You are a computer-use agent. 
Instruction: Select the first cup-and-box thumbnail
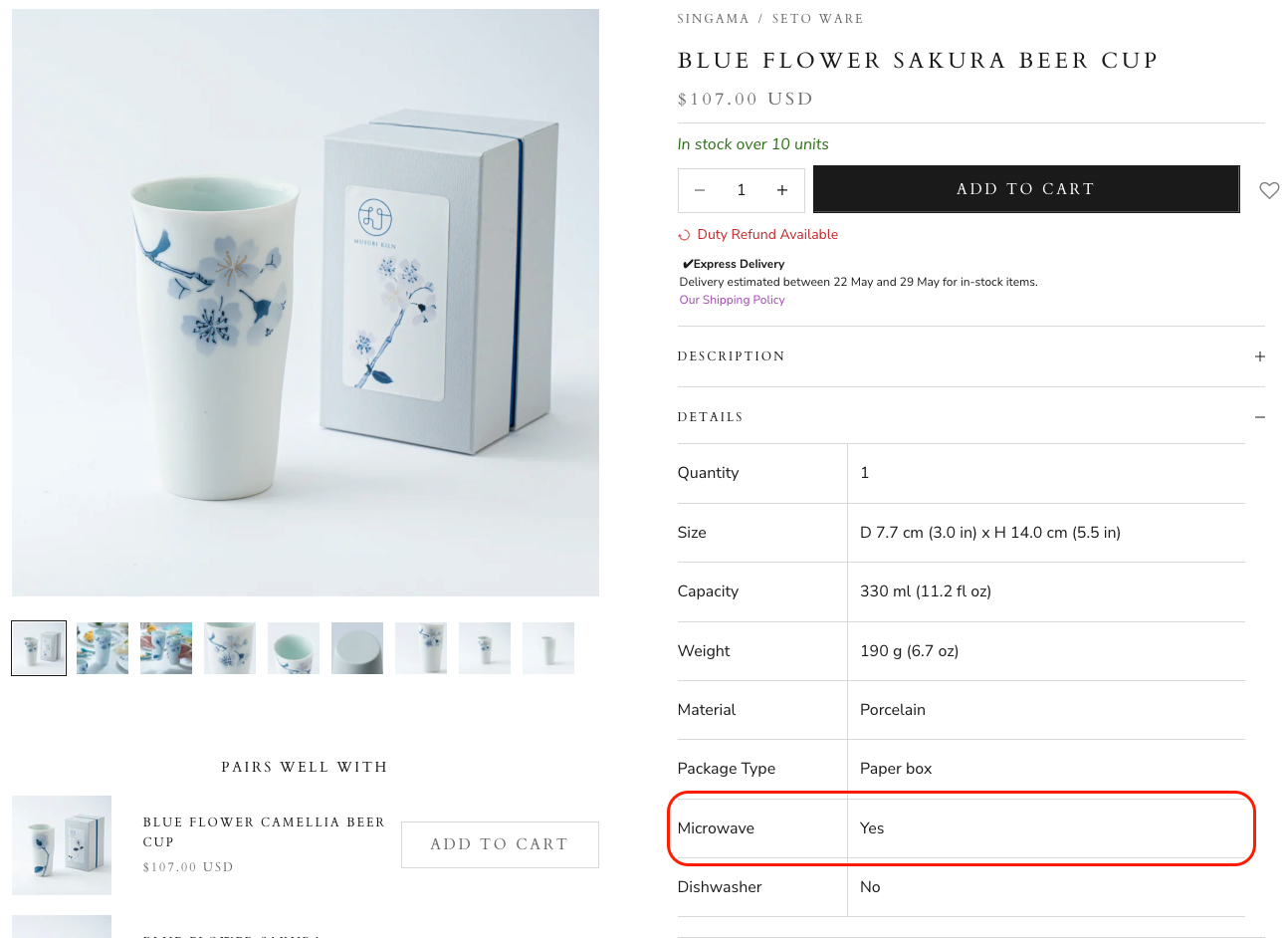39,648
